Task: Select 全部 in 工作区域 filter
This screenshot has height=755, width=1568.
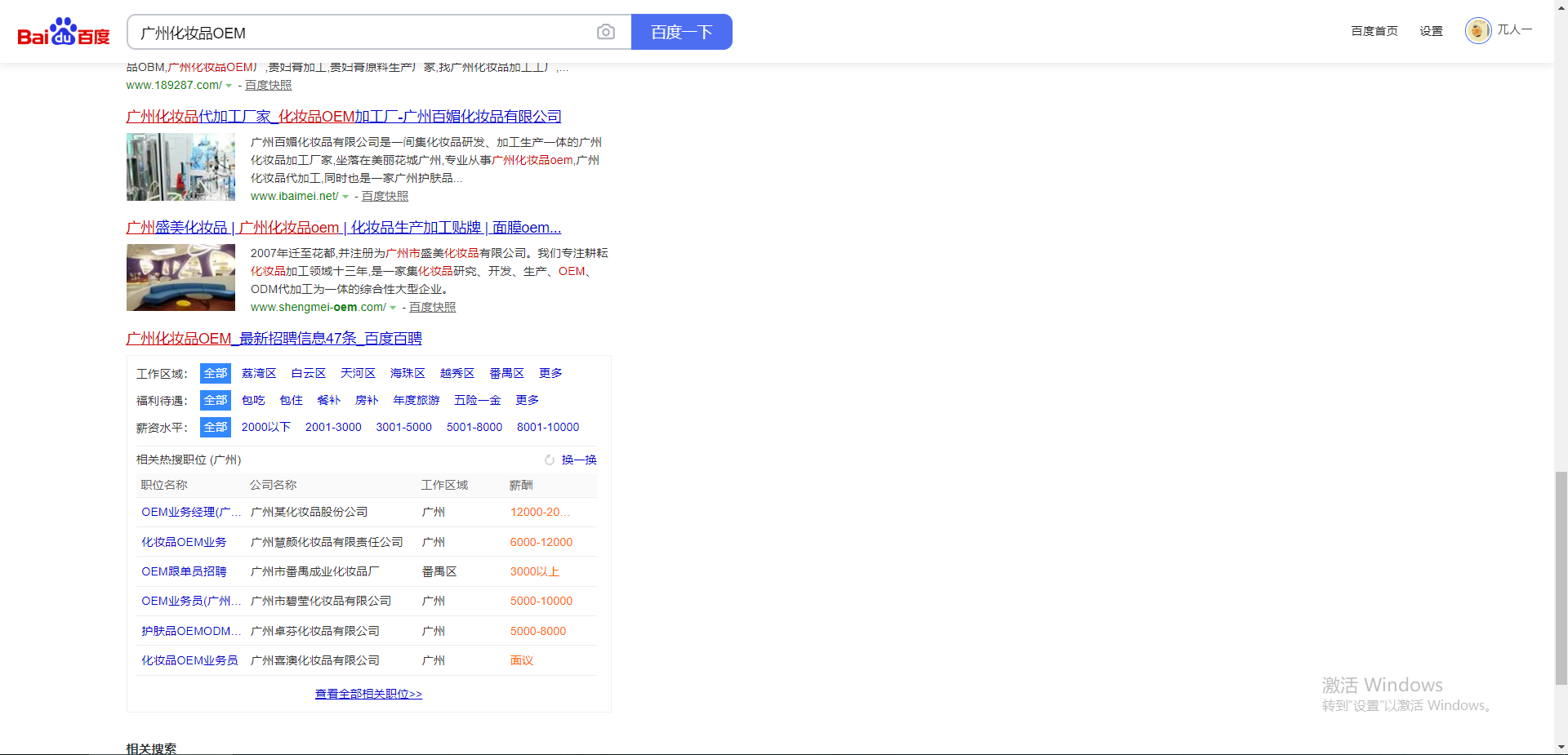Action: coord(216,374)
